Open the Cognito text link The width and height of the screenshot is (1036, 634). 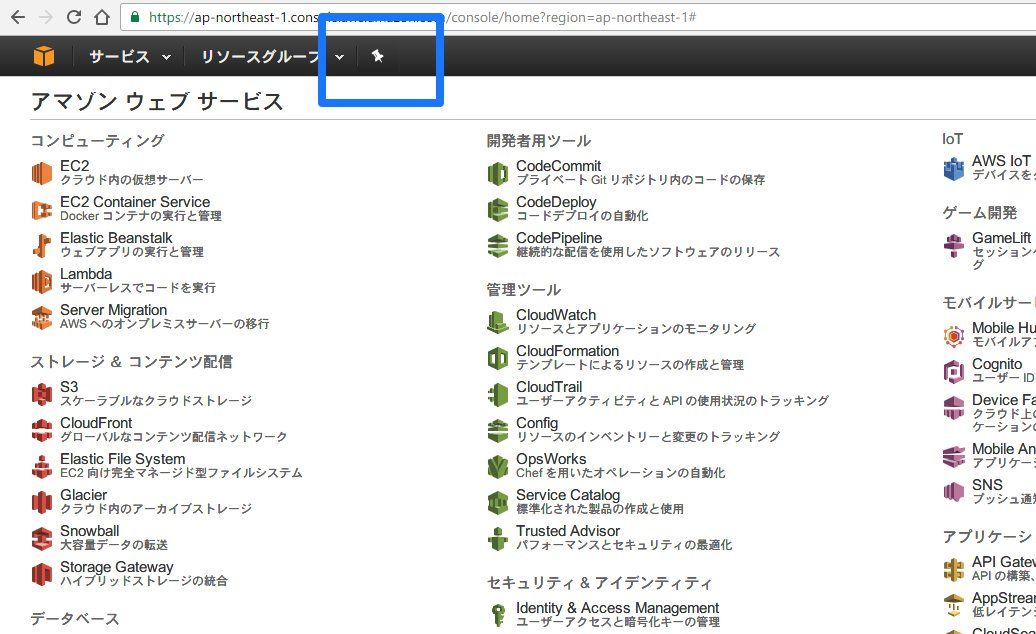[996, 365]
